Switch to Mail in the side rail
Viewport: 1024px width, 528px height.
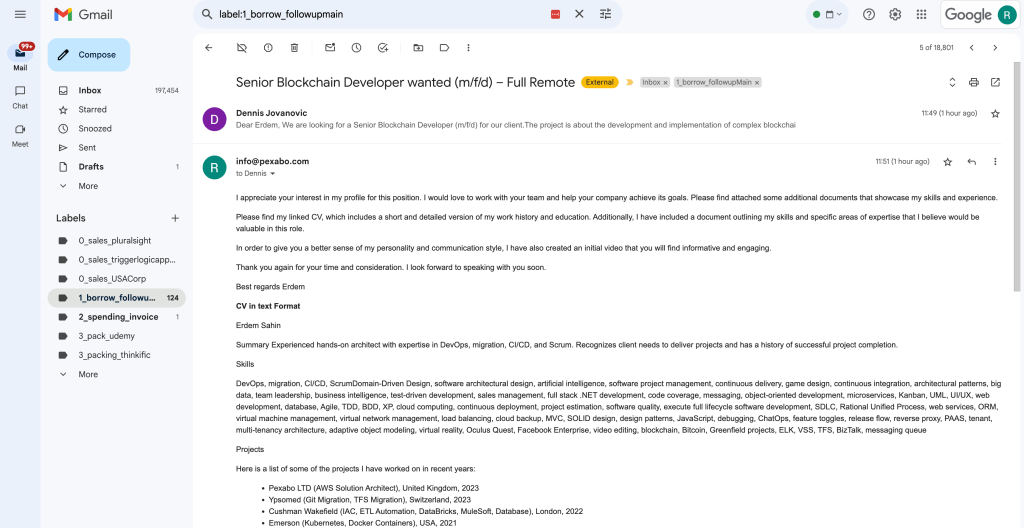point(20,58)
